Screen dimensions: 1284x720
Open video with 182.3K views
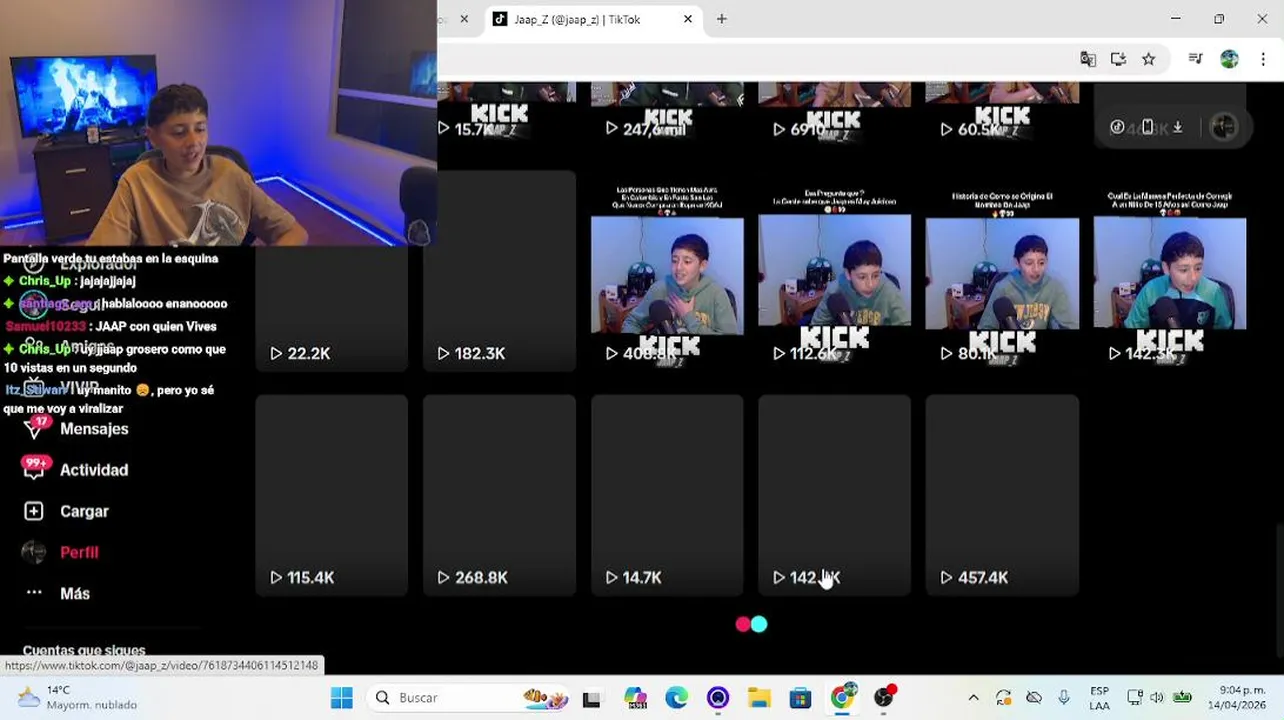[x=499, y=271]
